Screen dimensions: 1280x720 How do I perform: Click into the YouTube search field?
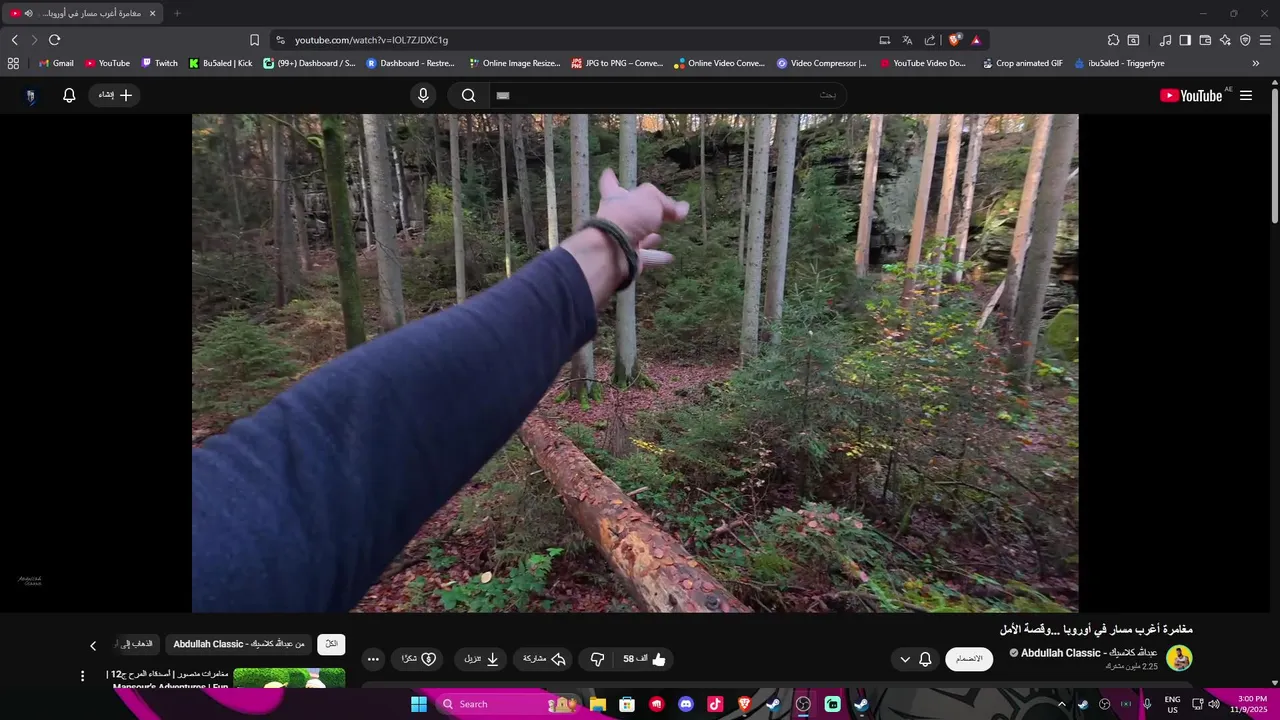[667, 95]
